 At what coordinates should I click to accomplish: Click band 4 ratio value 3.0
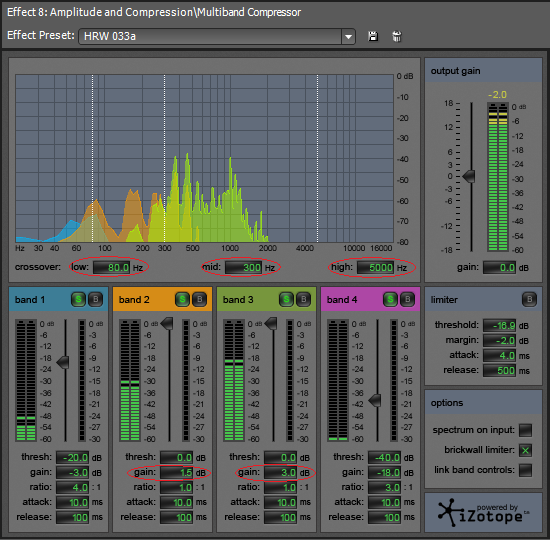[x=384, y=487]
